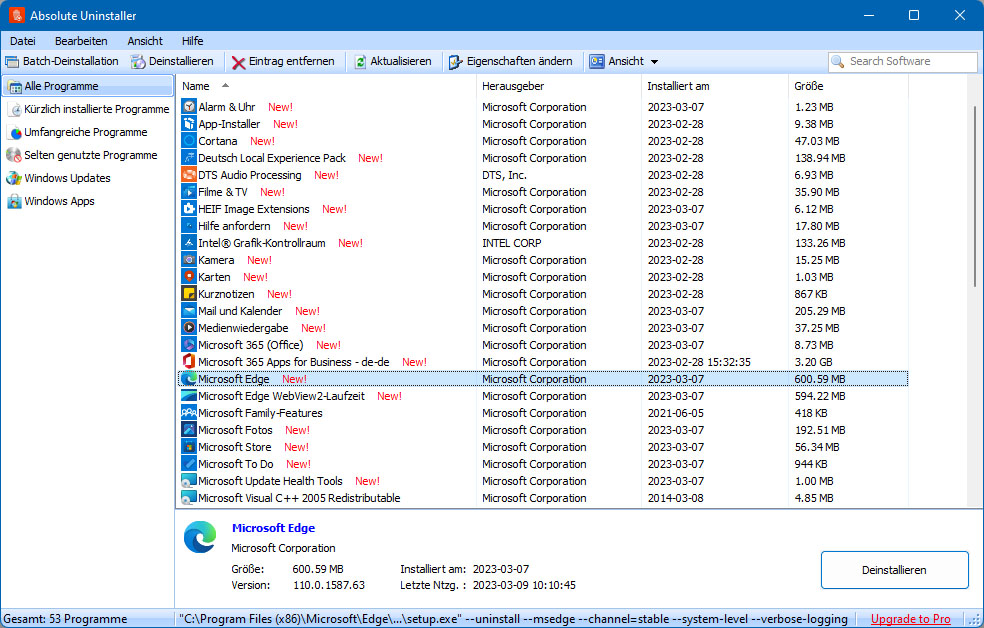
Task: Click the Medienwiedergabe app icon
Action: (189, 327)
